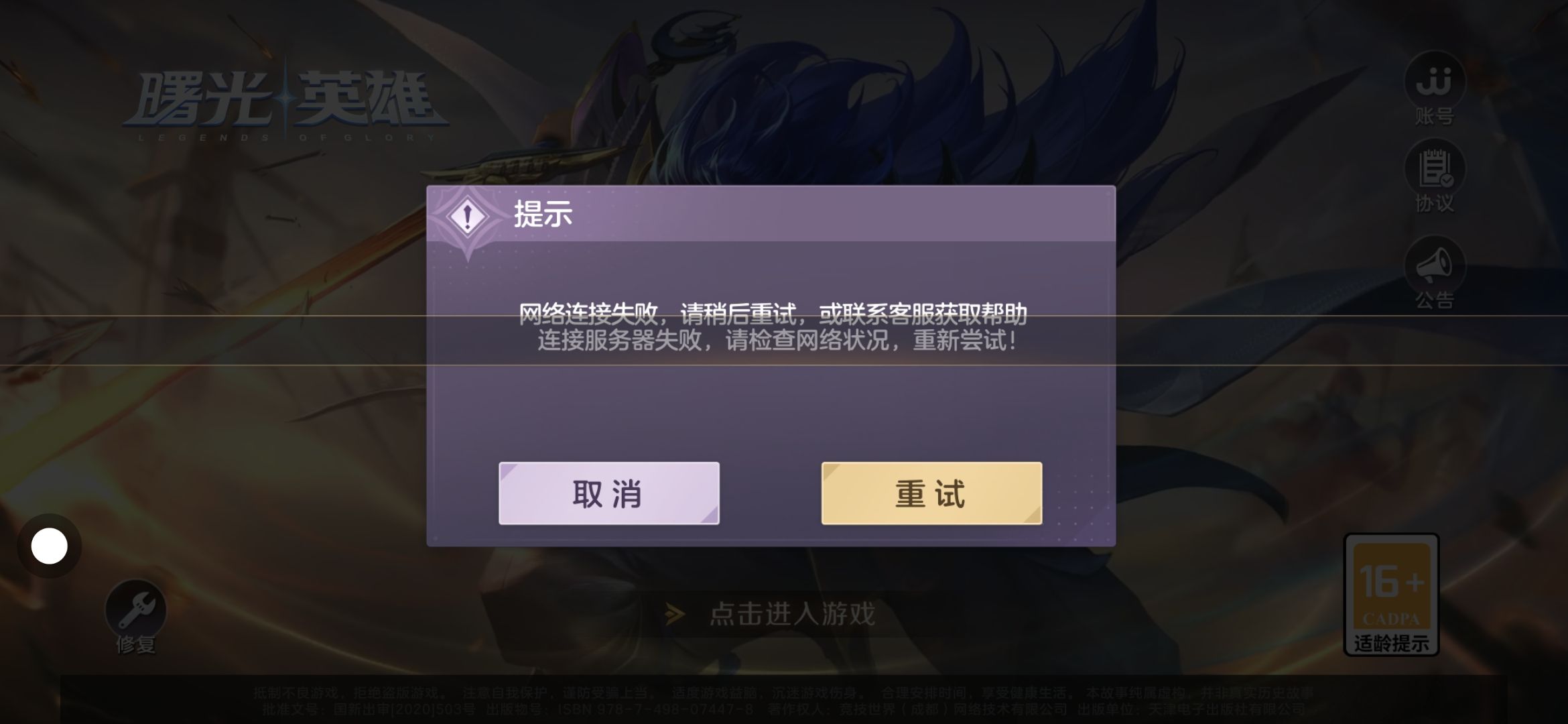Retry the connection with 重试
Screen dimensions: 1568x724
pos(931,493)
